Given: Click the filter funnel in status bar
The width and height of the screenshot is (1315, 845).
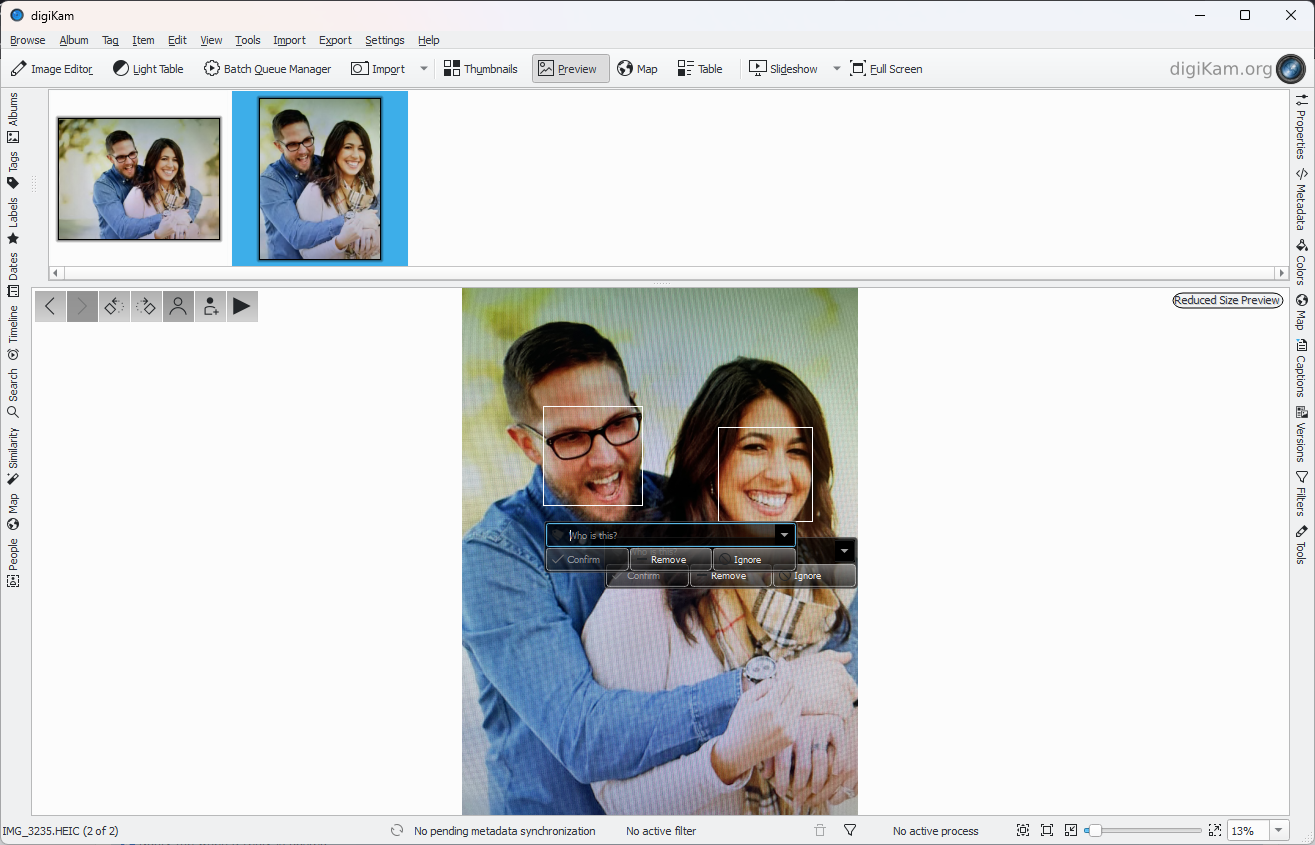Looking at the screenshot, I should point(850,831).
